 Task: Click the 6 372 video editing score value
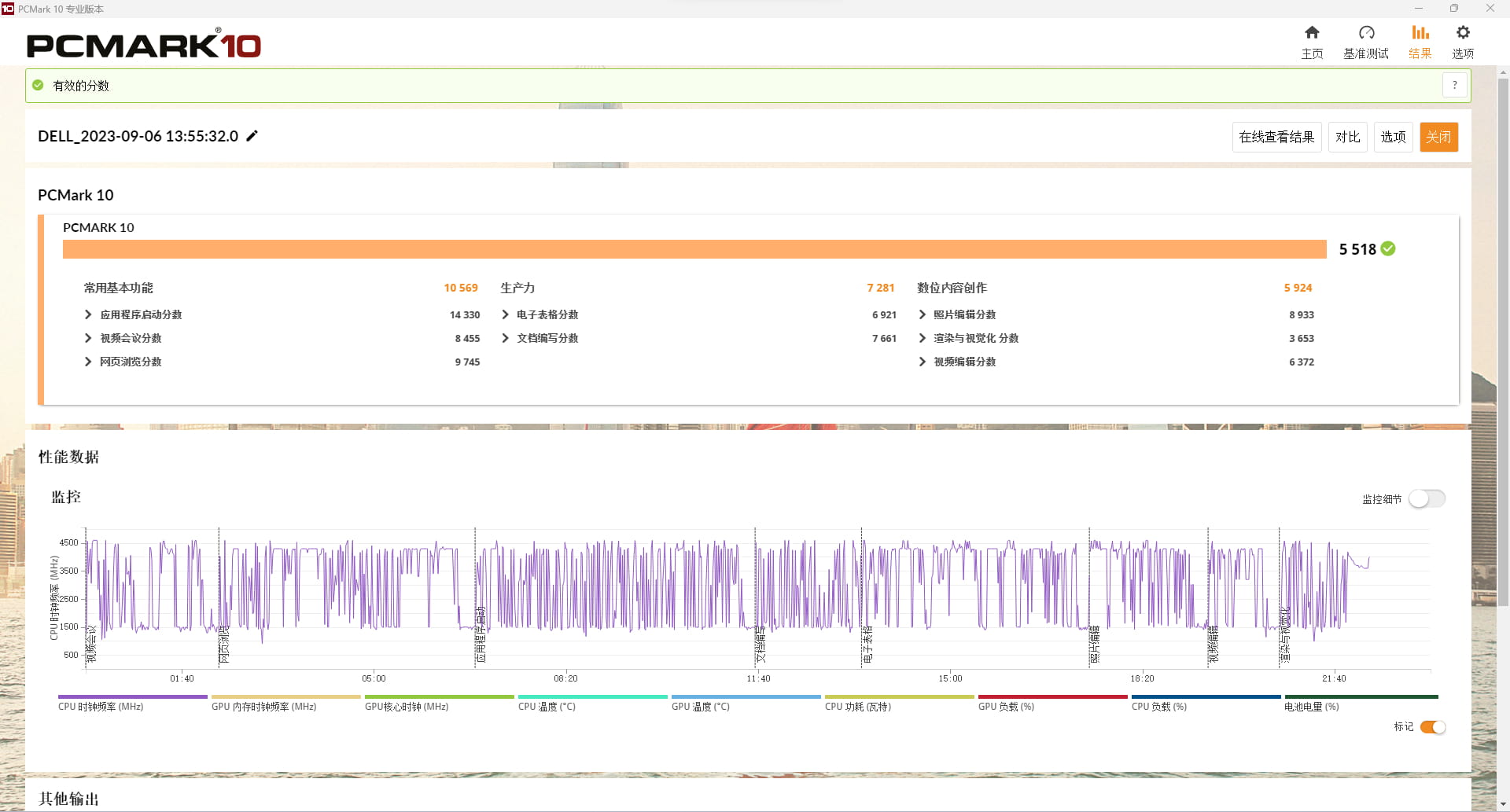pyautogui.click(x=1302, y=362)
